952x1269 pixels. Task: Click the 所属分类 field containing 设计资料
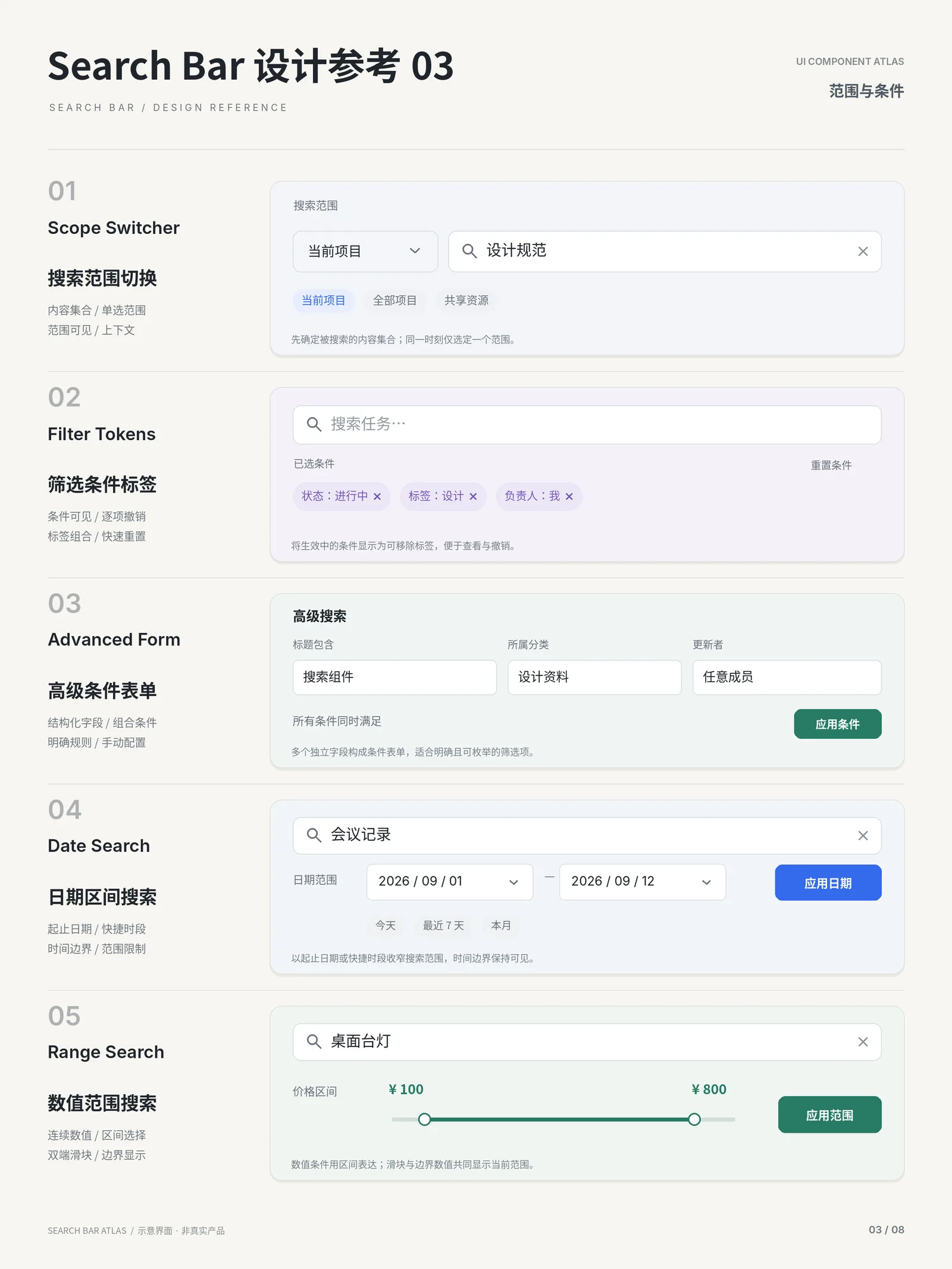594,677
